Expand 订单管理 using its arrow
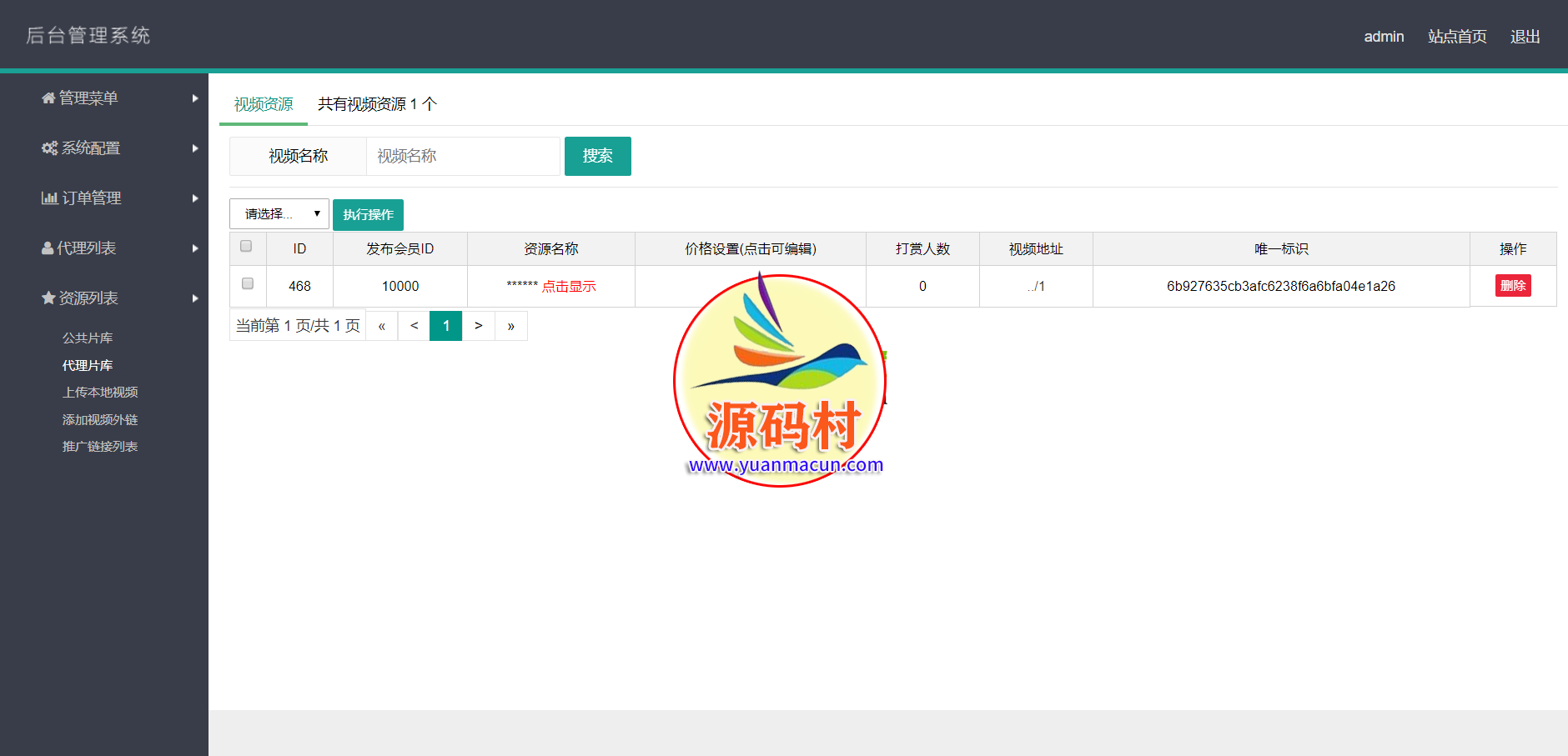The image size is (1568, 756). pyautogui.click(x=195, y=198)
